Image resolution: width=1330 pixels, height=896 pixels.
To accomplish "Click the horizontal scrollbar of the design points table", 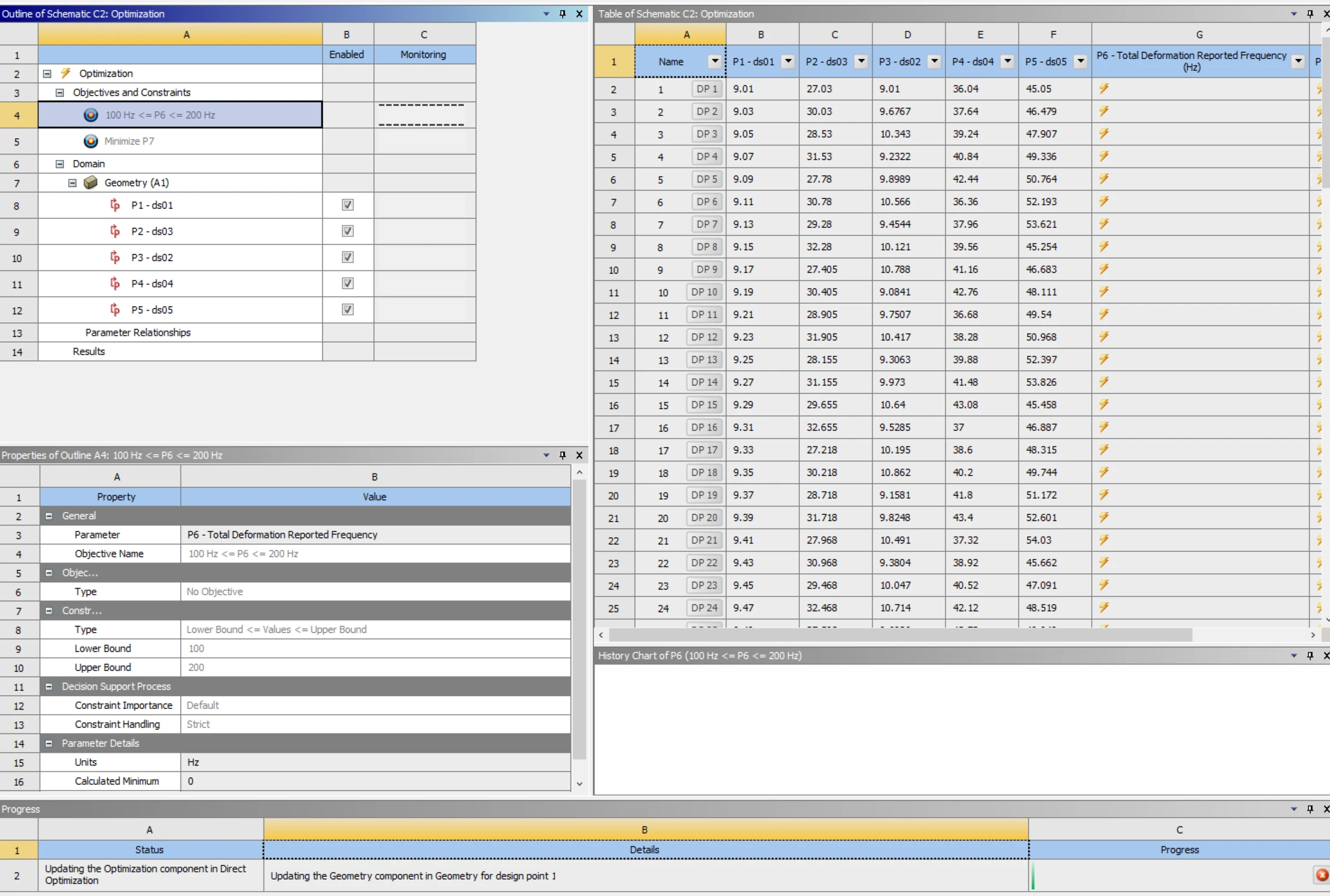I will click(900, 635).
